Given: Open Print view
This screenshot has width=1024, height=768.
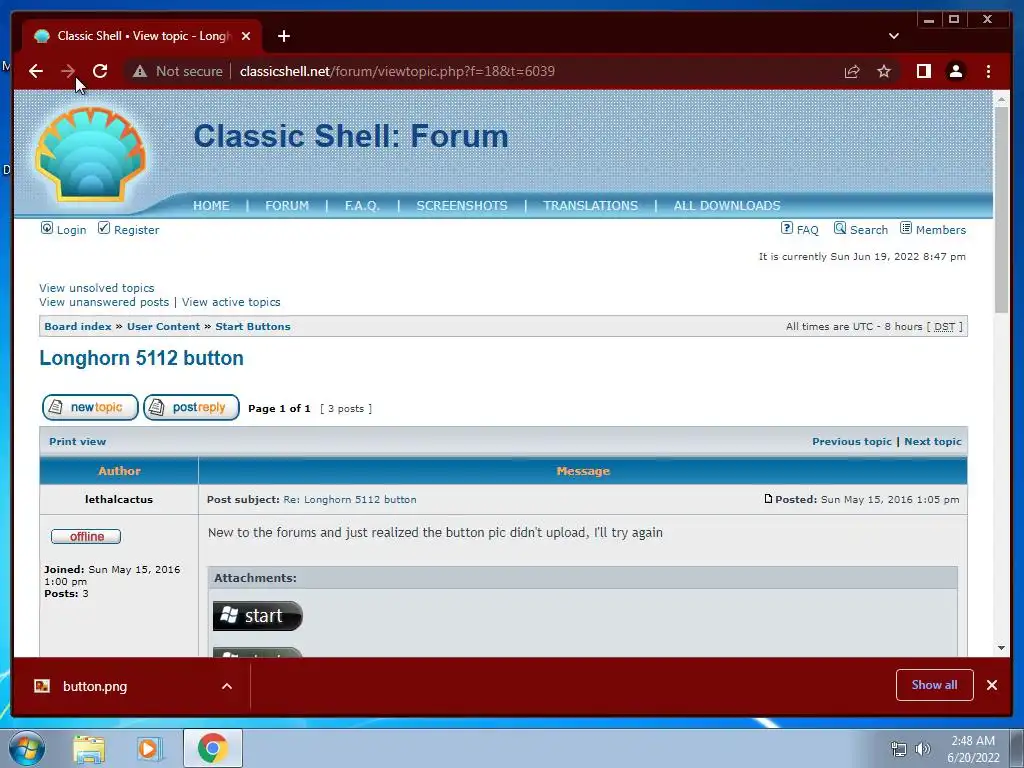Looking at the screenshot, I should 77,441.
